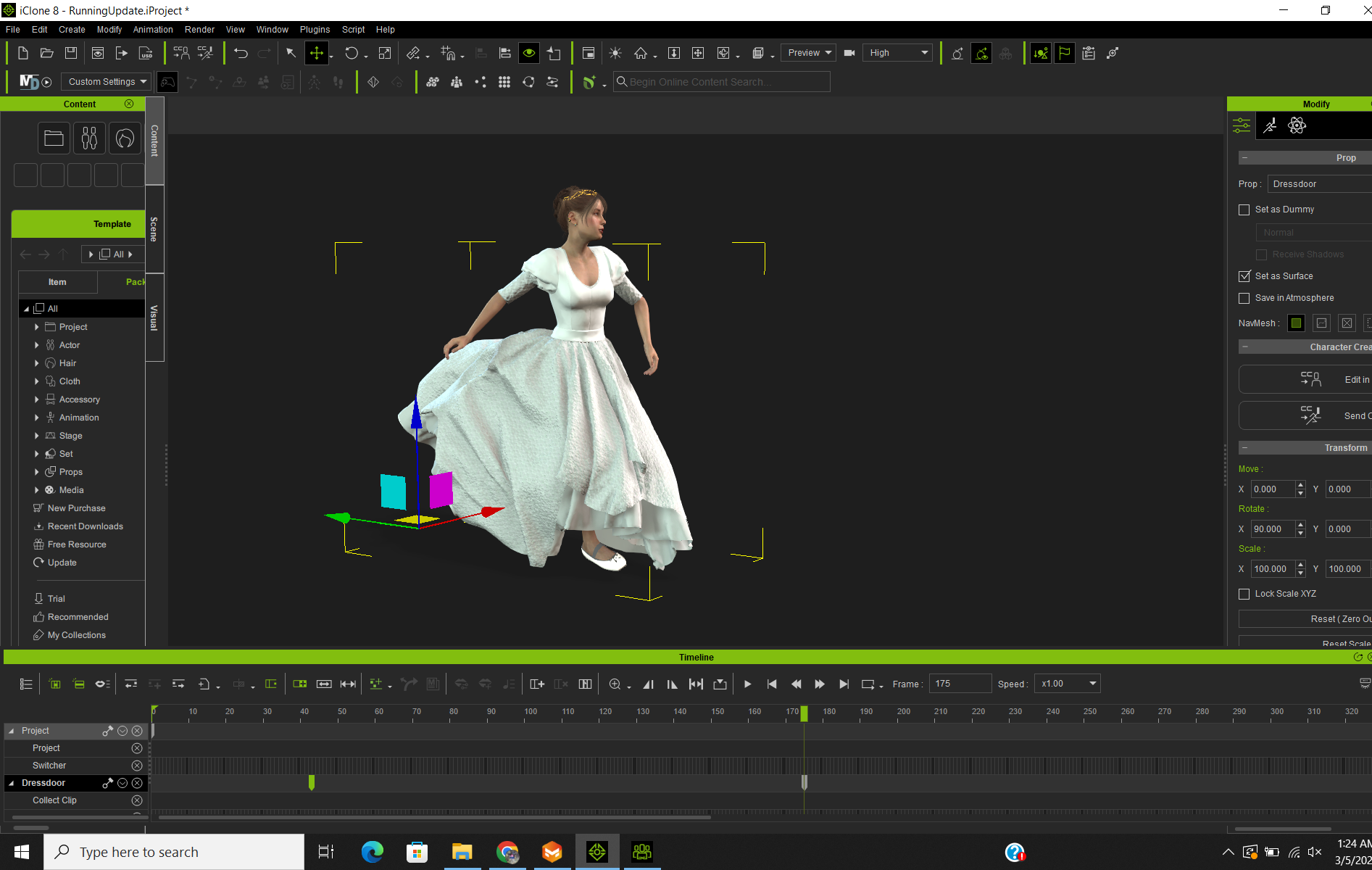
Task: Open the High quality dropdown
Action: pos(897,53)
